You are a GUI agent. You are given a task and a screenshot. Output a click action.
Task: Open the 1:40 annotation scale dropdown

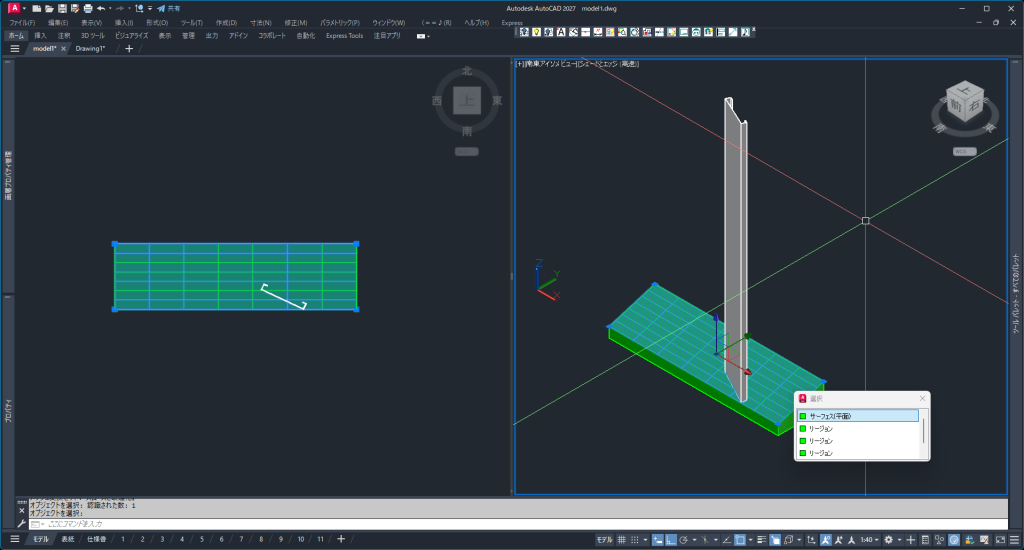click(869, 540)
